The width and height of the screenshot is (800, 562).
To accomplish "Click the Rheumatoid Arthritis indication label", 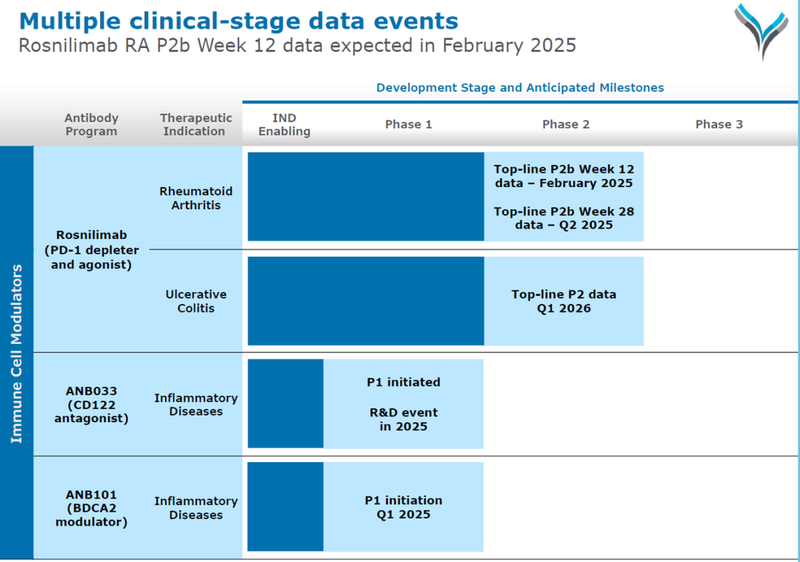I will [x=196, y=197].
